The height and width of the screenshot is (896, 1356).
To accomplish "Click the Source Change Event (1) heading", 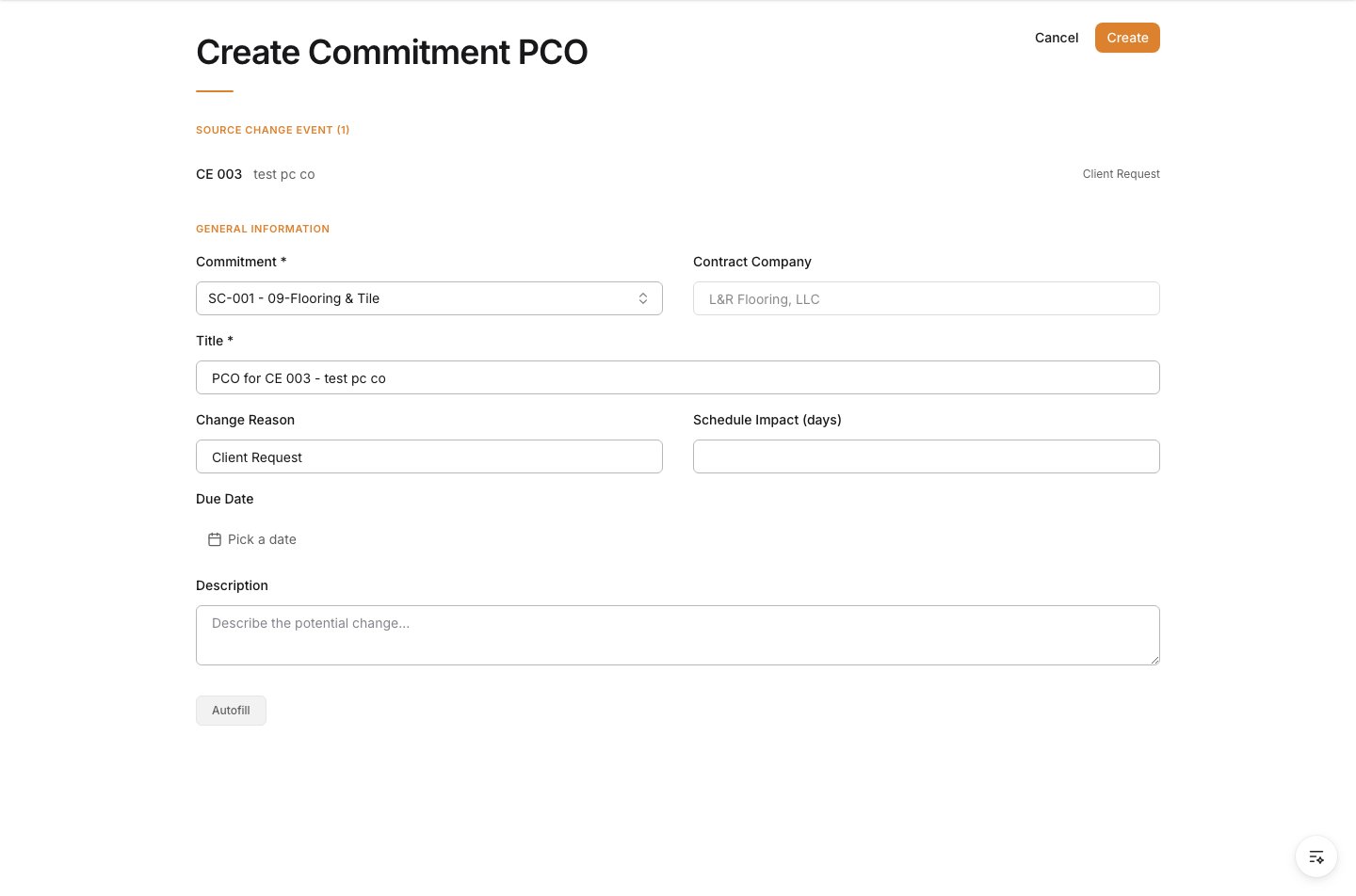I will click(x=273, y=130).
